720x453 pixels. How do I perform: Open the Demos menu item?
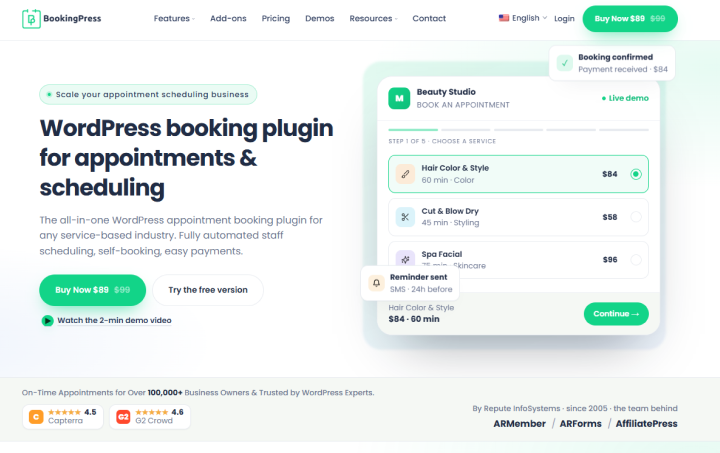[x=320, y=18]
